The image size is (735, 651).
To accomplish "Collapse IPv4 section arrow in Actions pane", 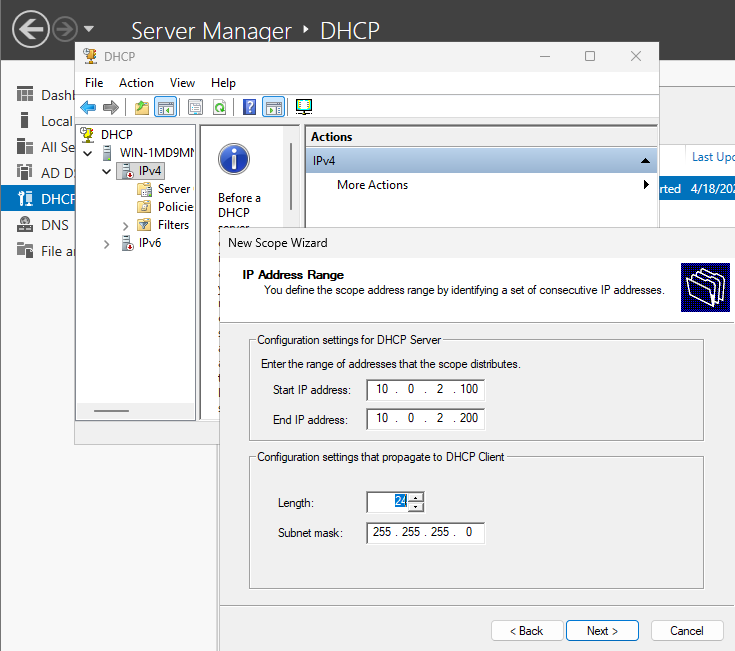I will (645, 161).
